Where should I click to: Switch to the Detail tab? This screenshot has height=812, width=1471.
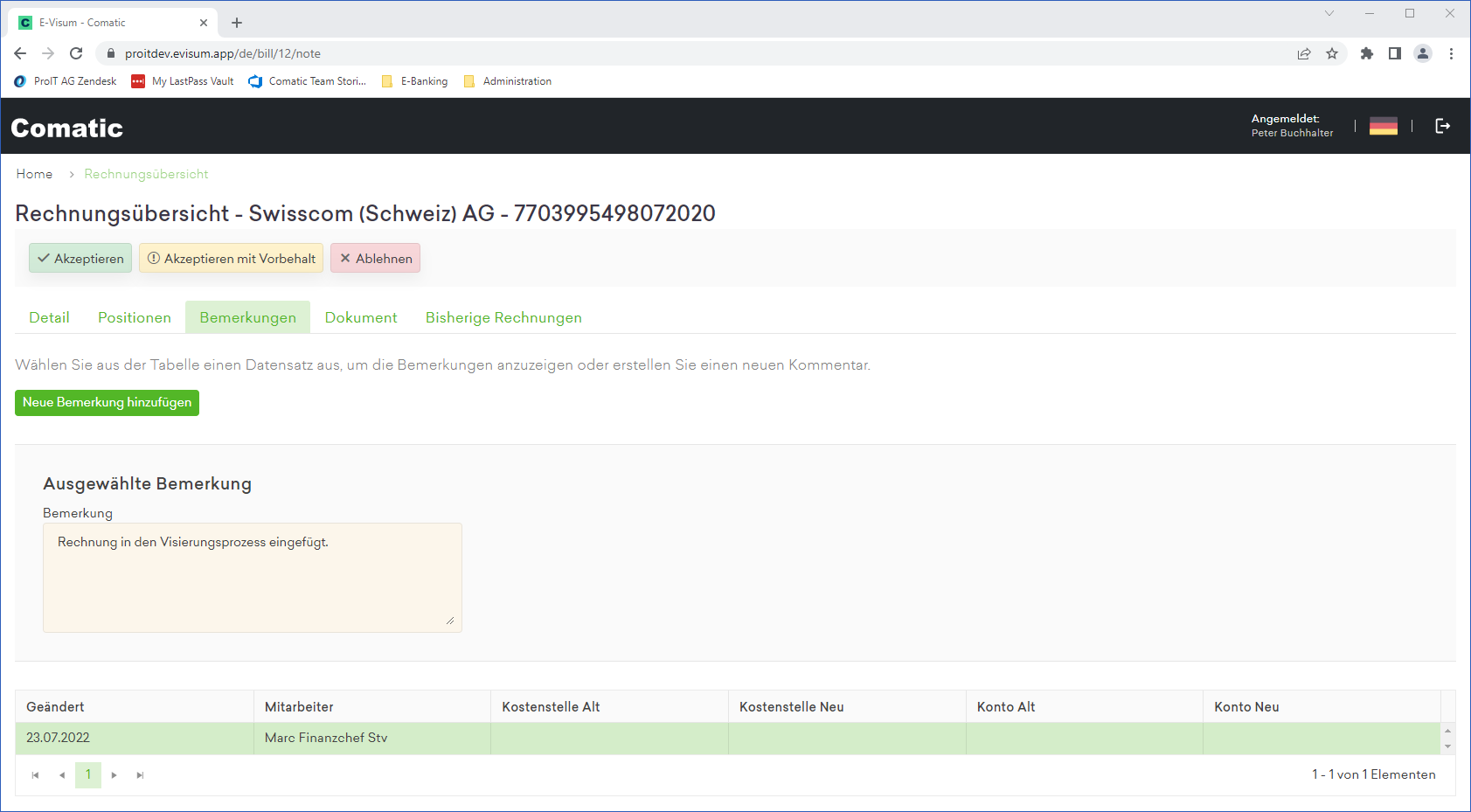pos(49,317)
